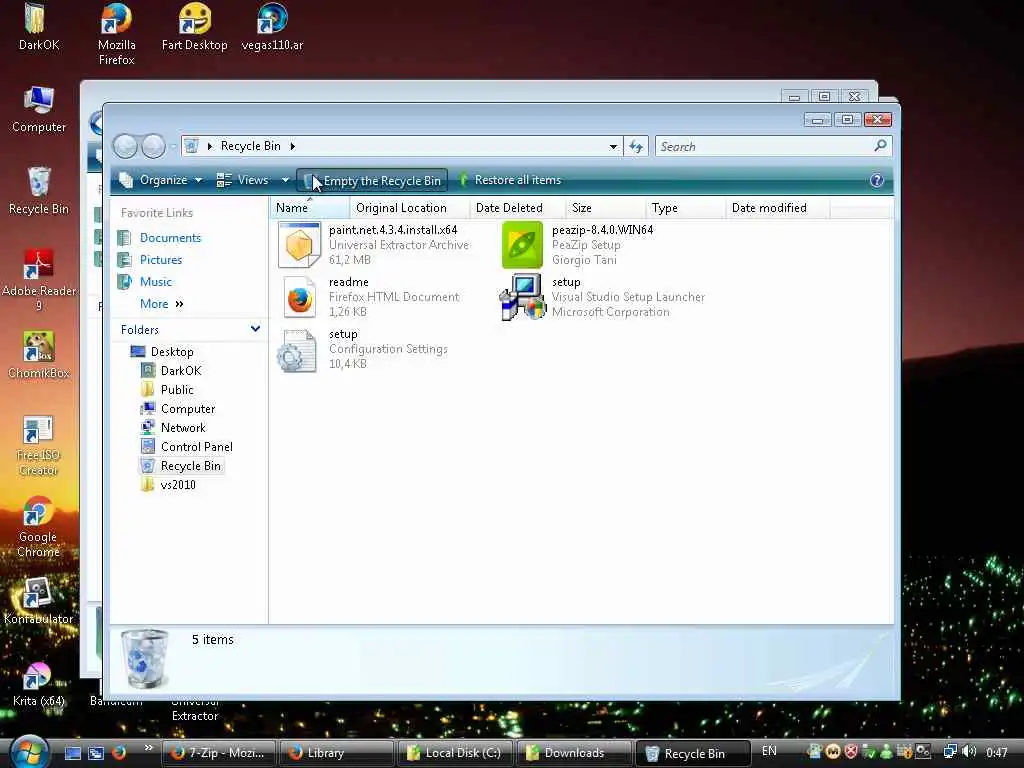Switch to 7-Zip - Mozilla taskbar button

218,753
